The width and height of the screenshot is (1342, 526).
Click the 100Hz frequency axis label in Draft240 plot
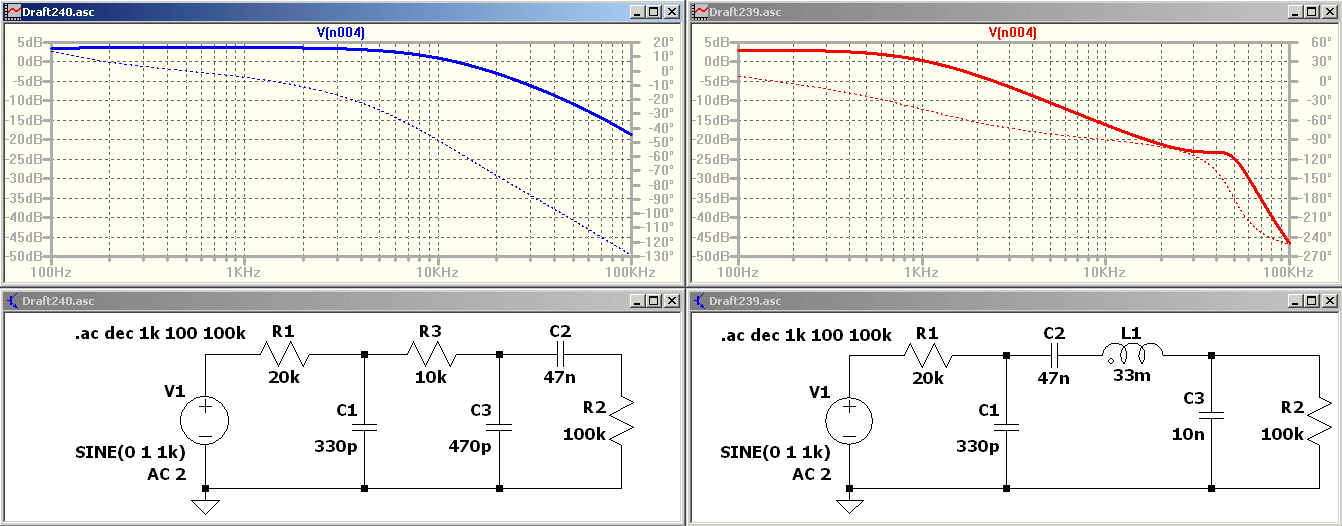[x=51, y=273]
